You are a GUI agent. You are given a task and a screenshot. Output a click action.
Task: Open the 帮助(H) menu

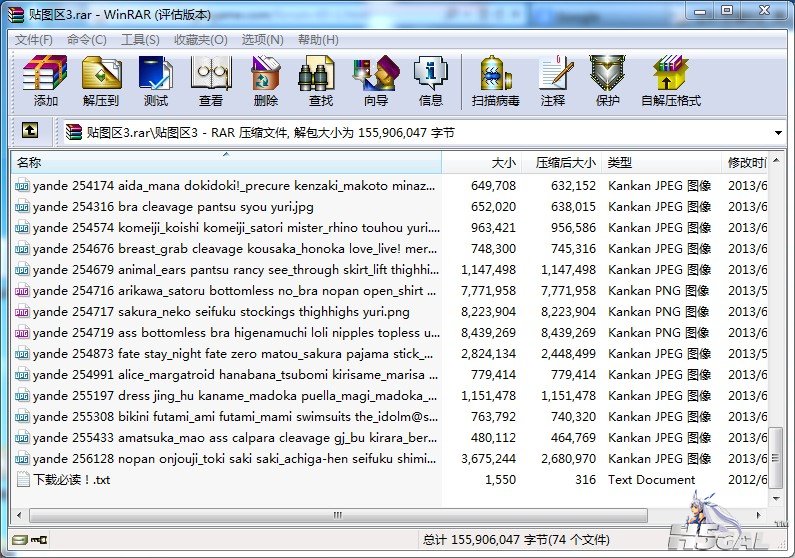pos(318,40)
